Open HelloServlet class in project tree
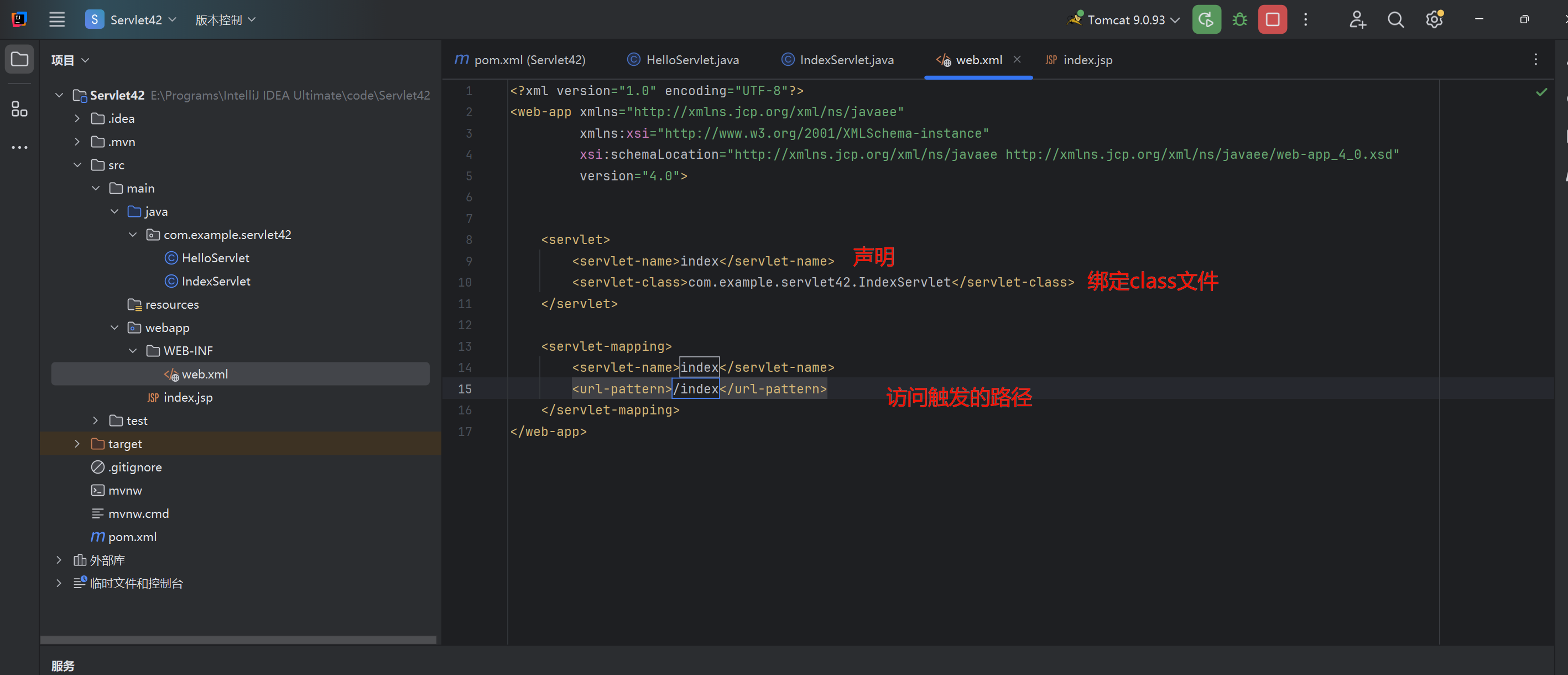 coord(215,258)
